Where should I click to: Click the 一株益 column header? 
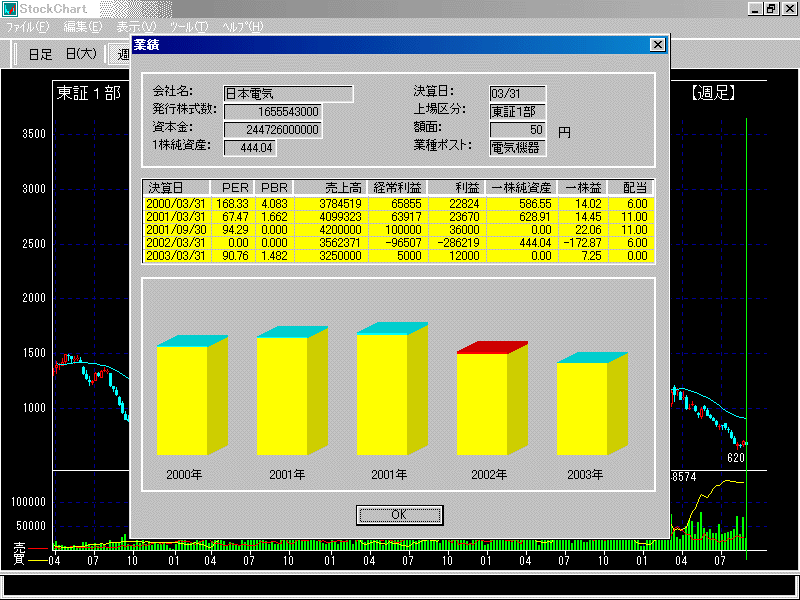[583, 188]
